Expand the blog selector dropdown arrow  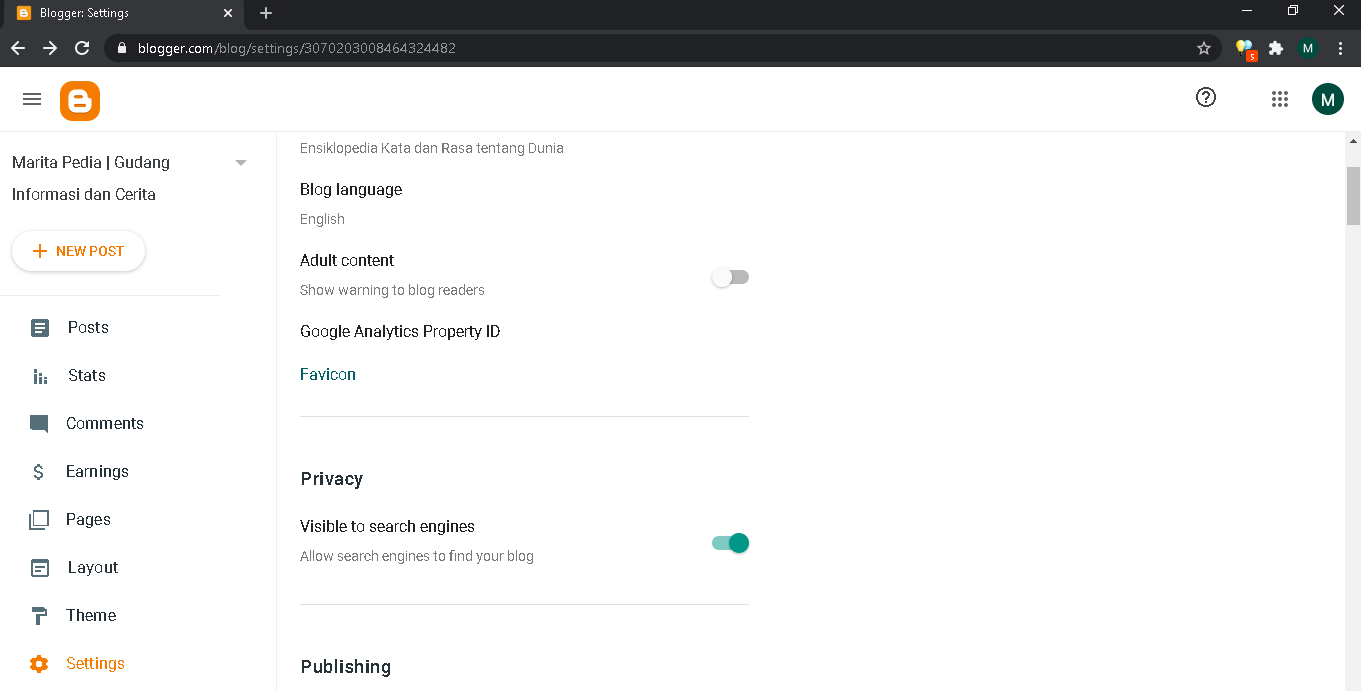pyautogui.click(x=241, y=163)
